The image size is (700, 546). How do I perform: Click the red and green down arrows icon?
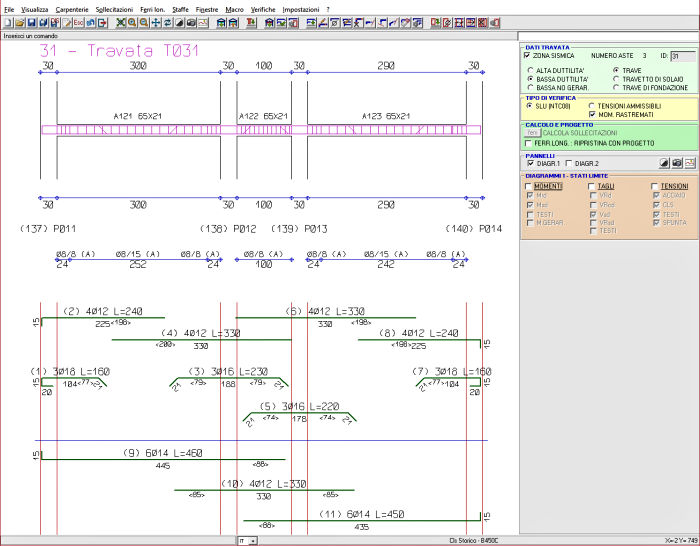[x=251, y=23]
